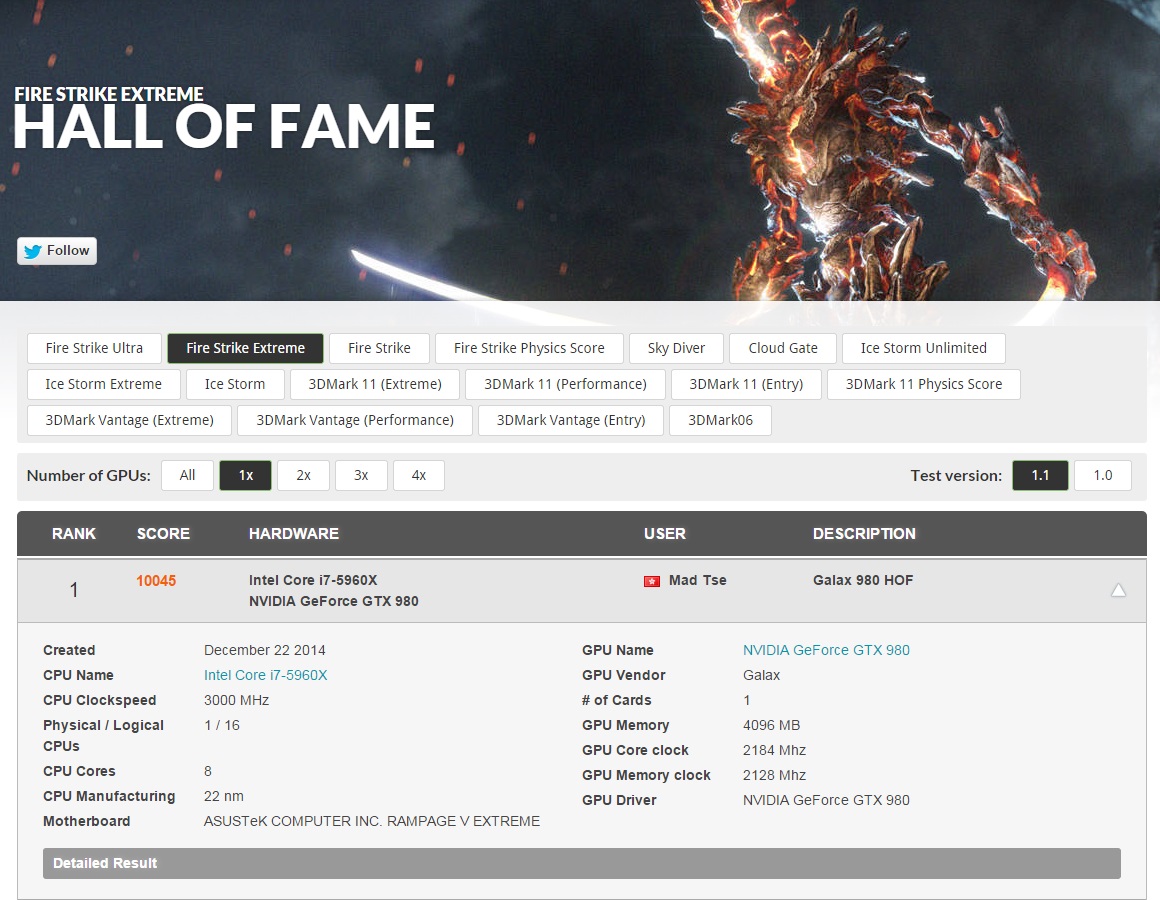
Task: Select test version 1.0
Action: point(1103,476)
